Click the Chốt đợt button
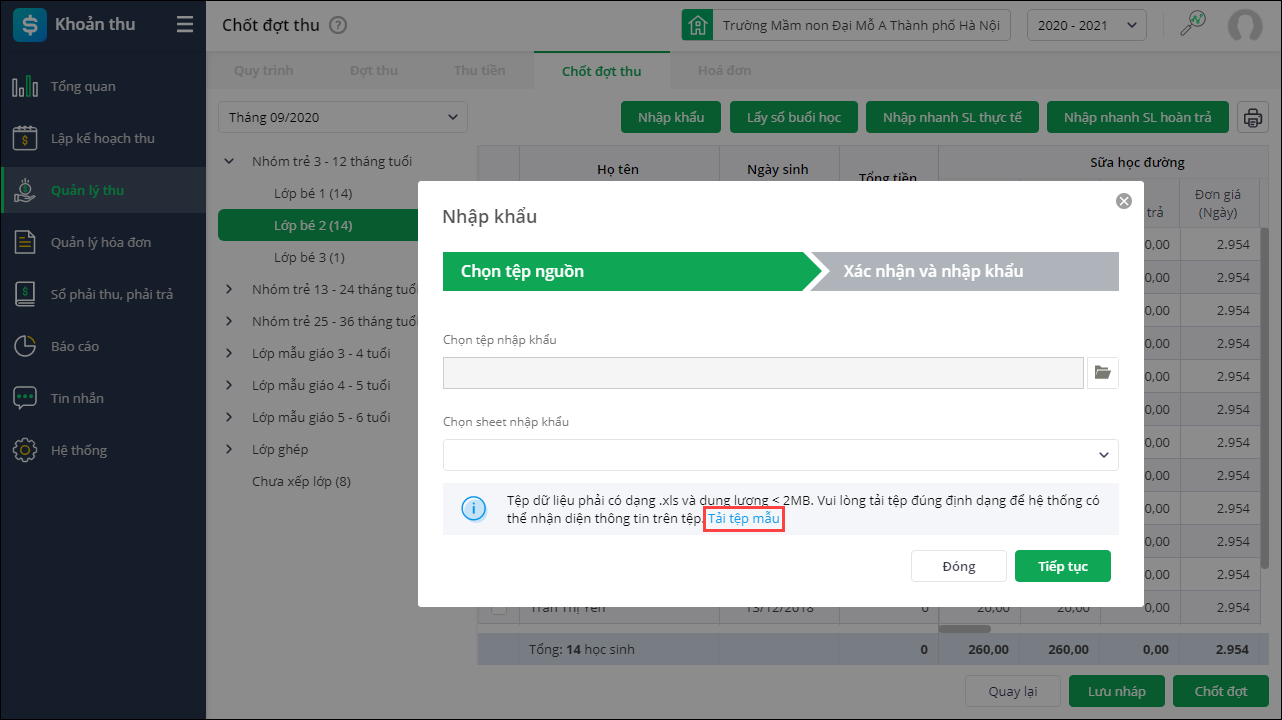The height and width of the screenshot is (720, 1282). pos(1222,691)
